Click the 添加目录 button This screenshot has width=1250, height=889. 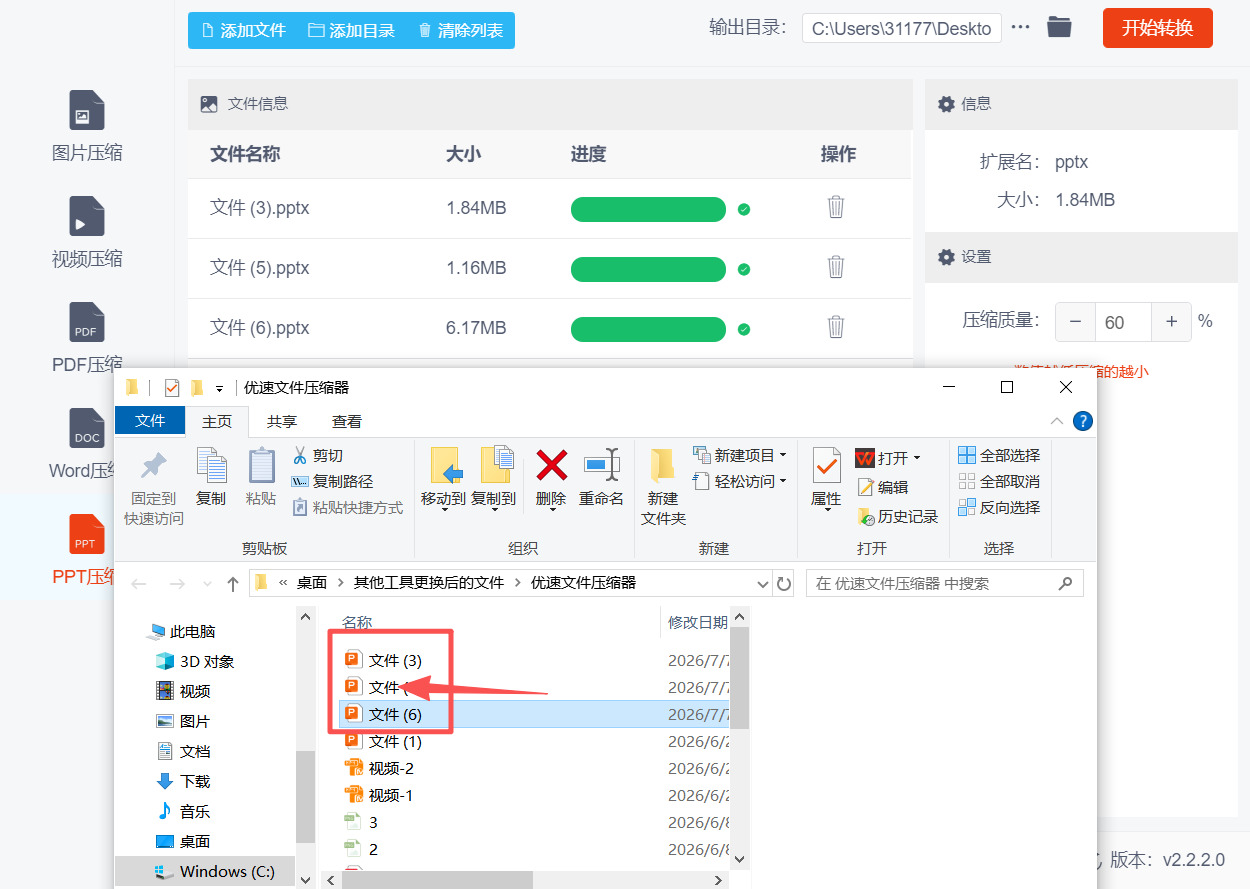[x=351, y=30]
